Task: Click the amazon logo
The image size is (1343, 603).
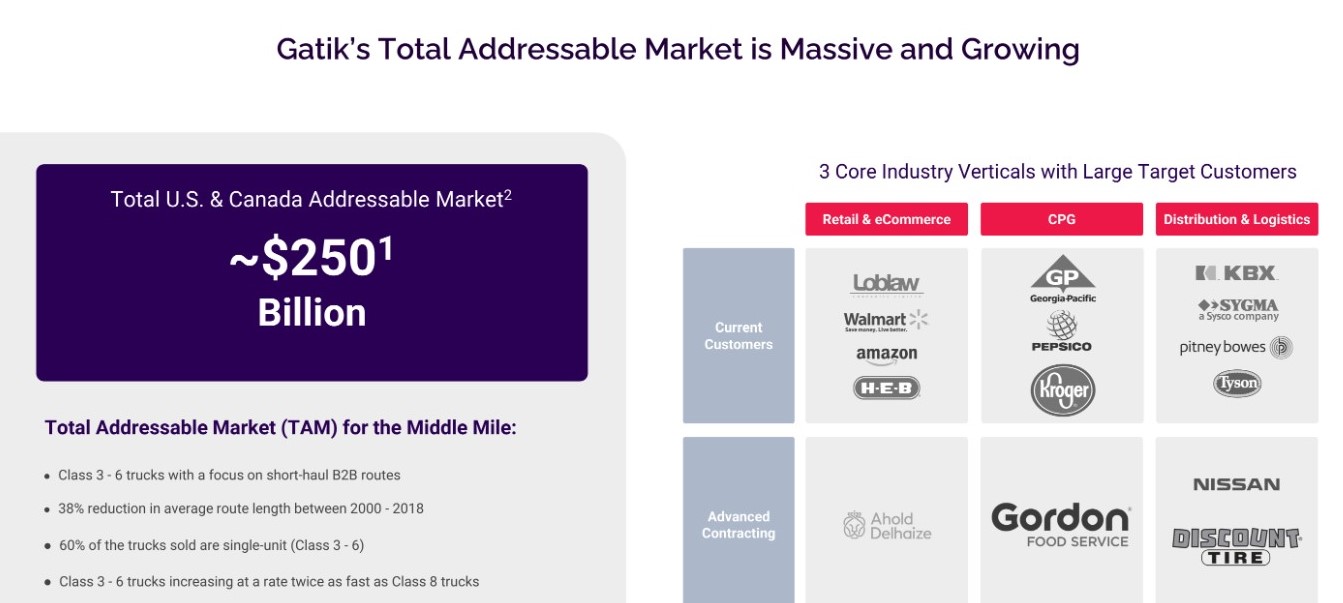Action: click(x=887, y=355)
